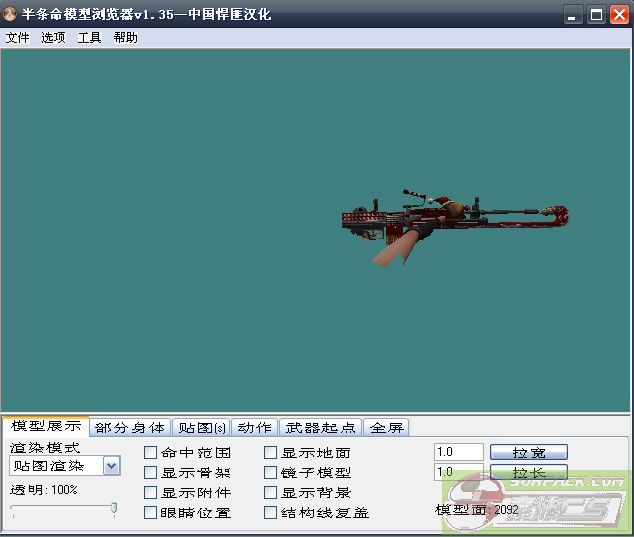Enable the 显示地面 checkbox
This screenshot has height=537, width=634.
pos(270,453)
